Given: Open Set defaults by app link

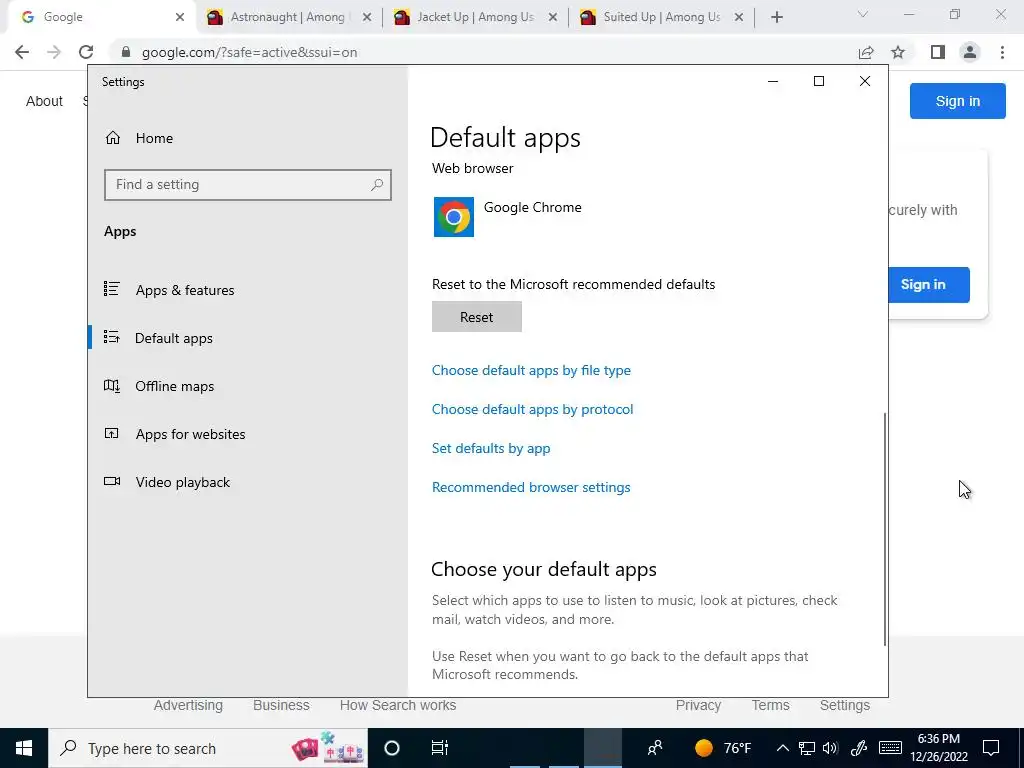Looking at the screenshot, I should [x=491, y=448].
